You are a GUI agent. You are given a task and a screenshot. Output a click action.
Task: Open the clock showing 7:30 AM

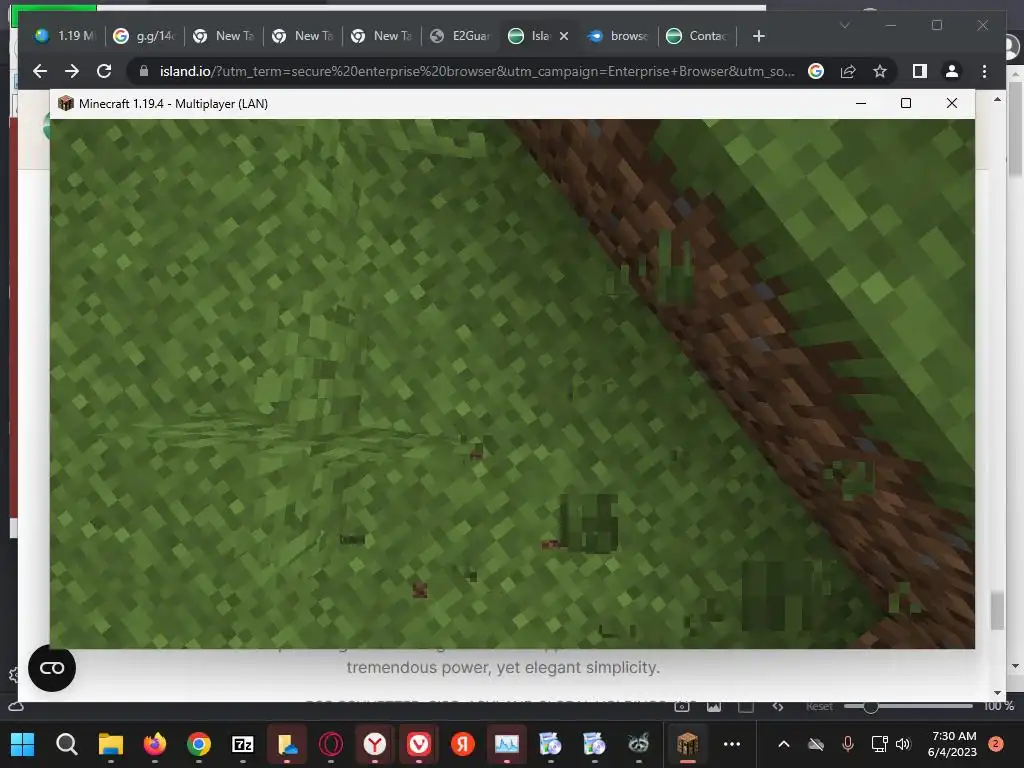tap(953, 744)
